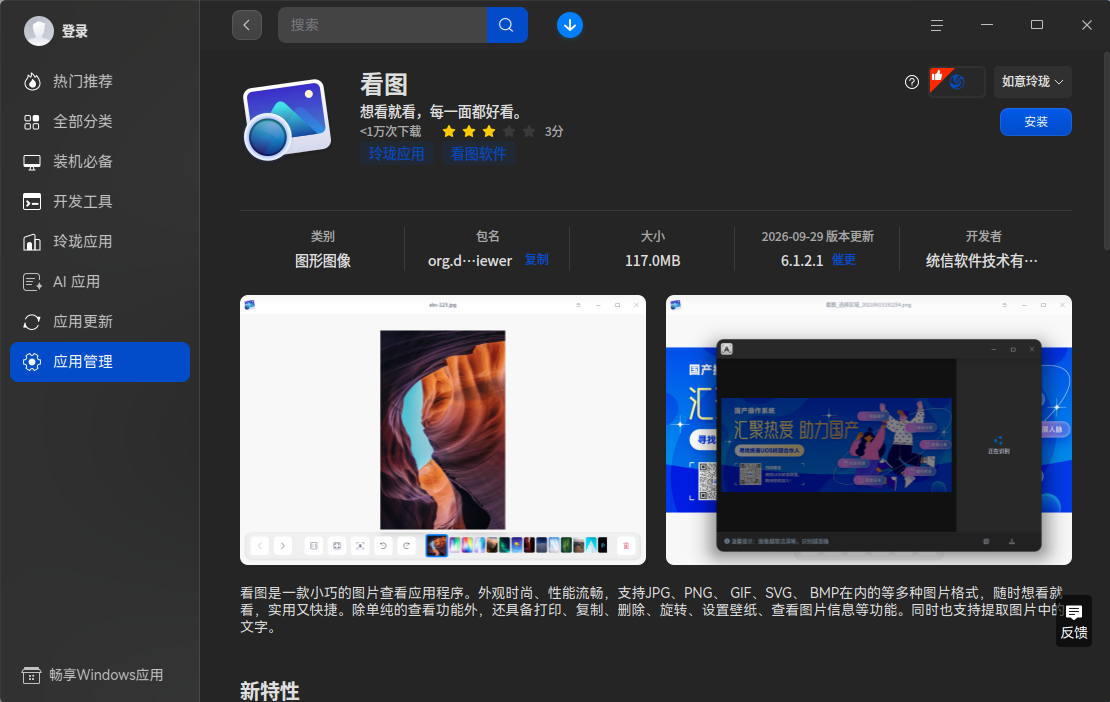
Task: Click the login avatar icon
Action: pyautogui.click(x=39, y=31)
